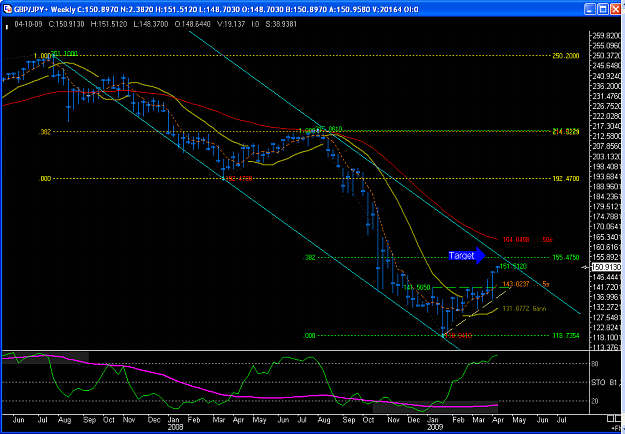Click the volume readout V:19.137
The image size is (625, 434).
point(231,24)
